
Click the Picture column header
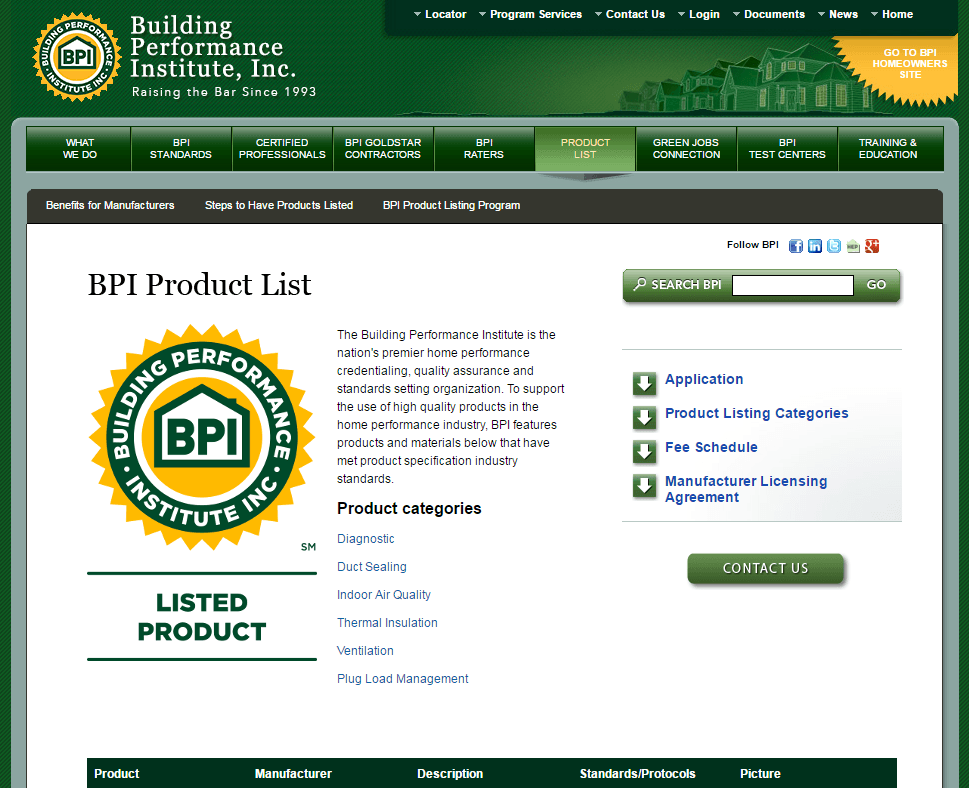tap(760, 774)
